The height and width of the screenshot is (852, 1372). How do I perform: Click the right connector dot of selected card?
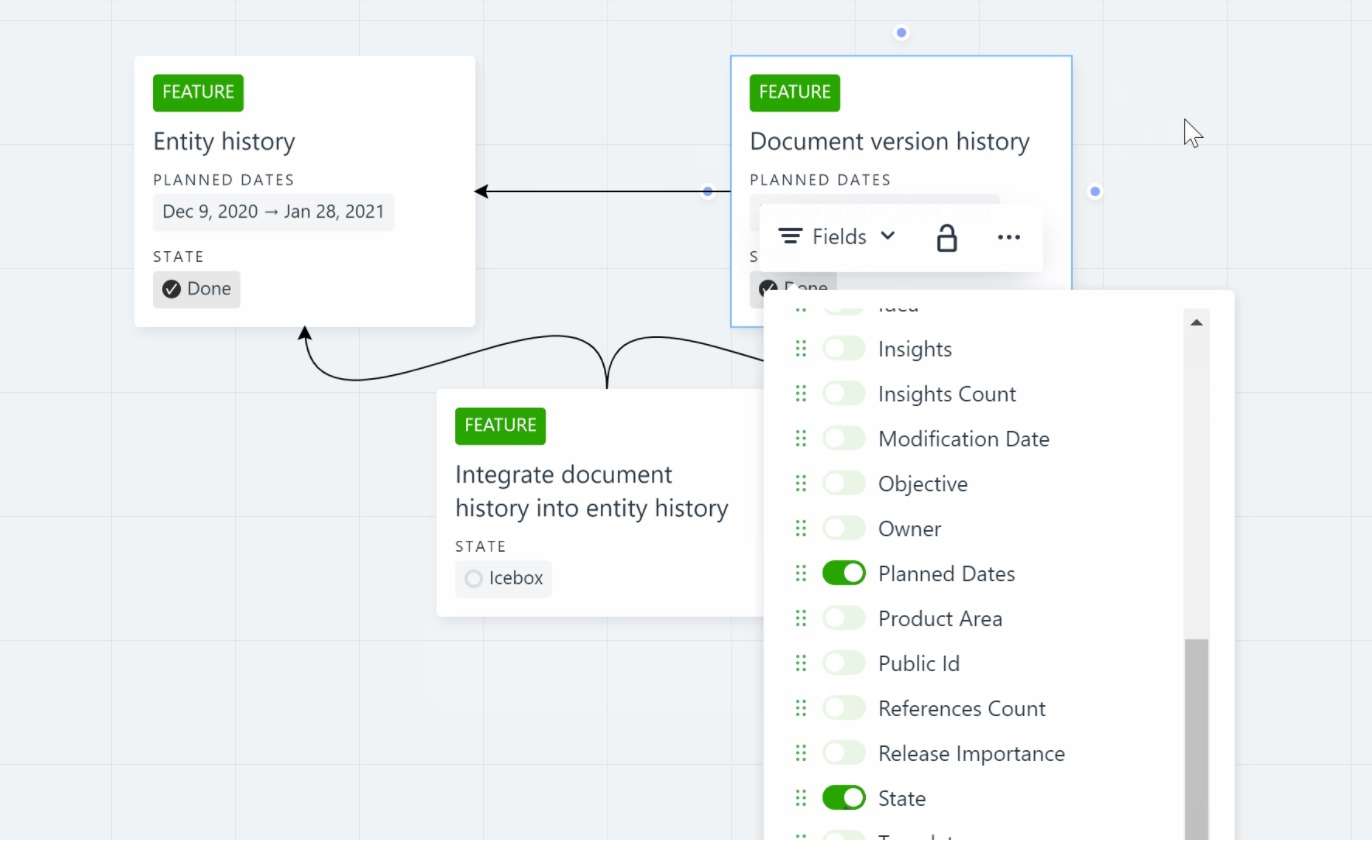click(1095, 191)
